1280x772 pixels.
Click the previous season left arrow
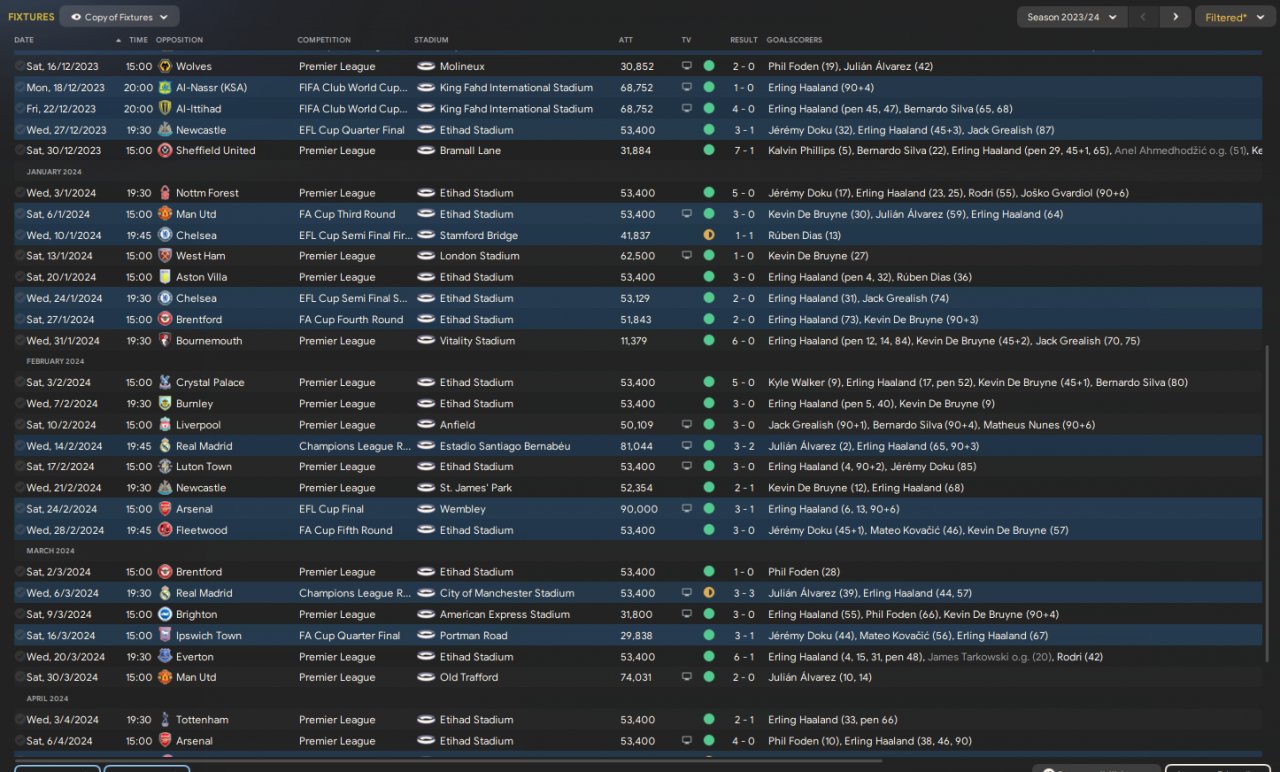1144,17
